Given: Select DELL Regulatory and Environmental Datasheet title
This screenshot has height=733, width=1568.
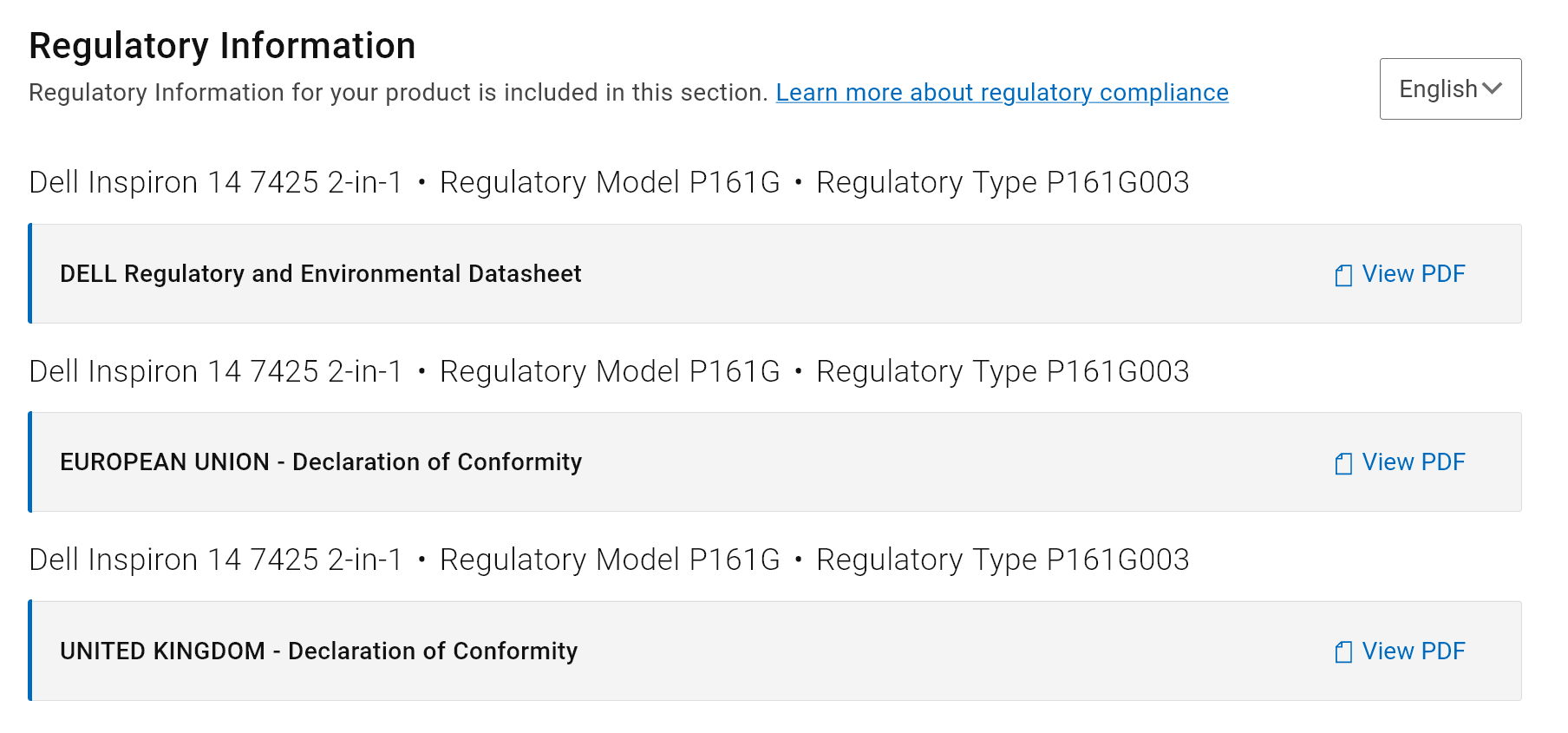Looking at the screenshot, I should click(321, 274).
